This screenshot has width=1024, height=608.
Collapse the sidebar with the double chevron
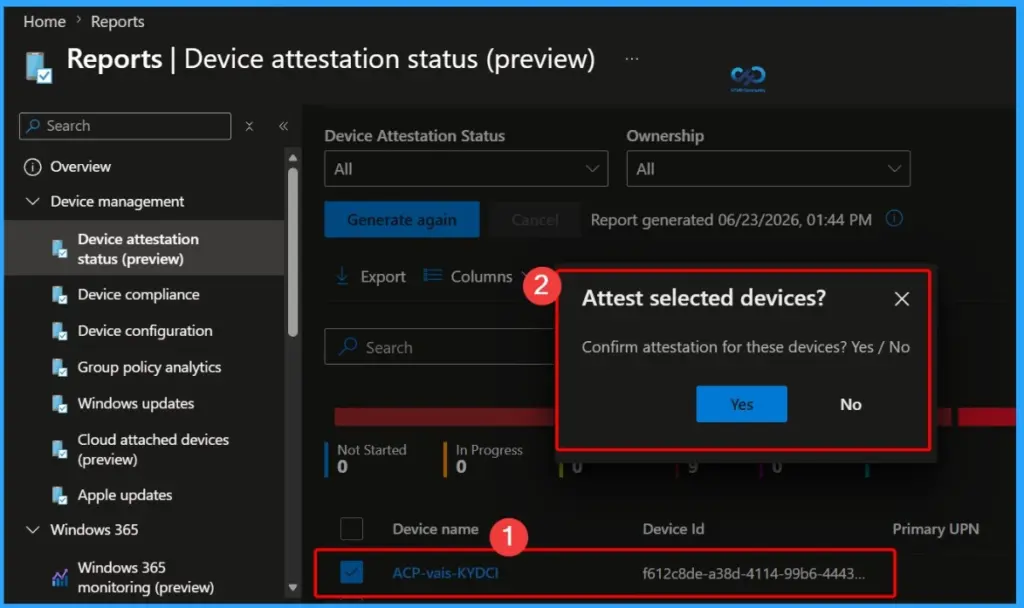coord(283,126)
